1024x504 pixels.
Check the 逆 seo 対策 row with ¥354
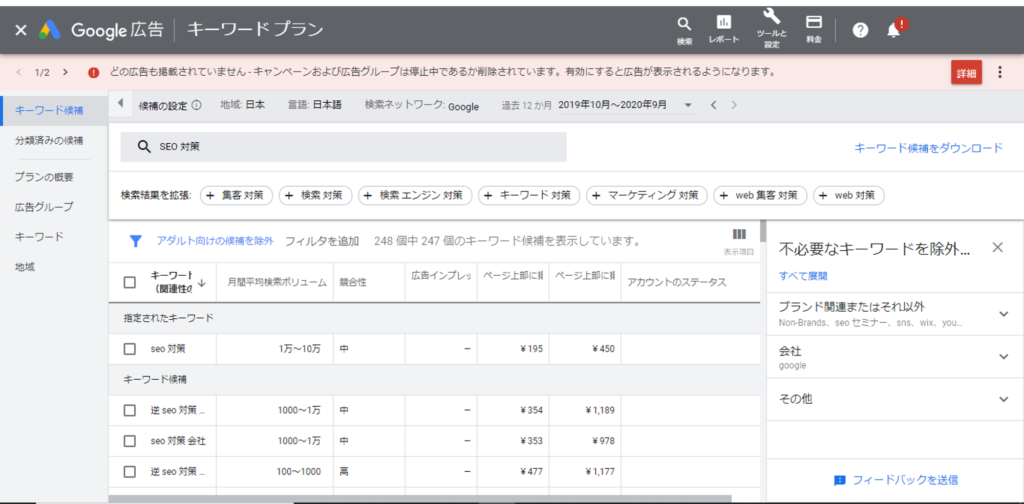tap(129, 411)
